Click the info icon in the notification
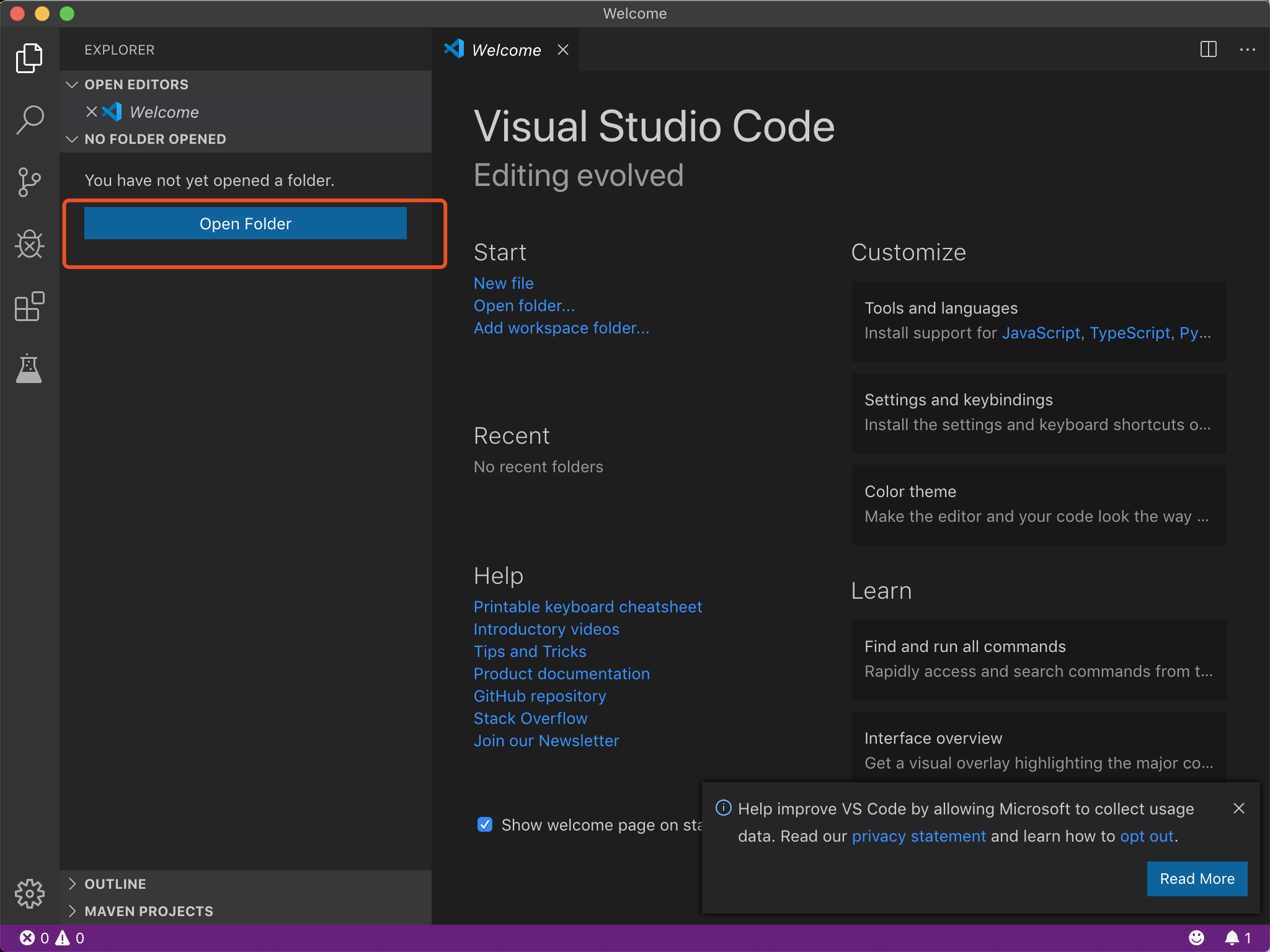The height and width of the screenshot is (952, 1270). point(723,808)
